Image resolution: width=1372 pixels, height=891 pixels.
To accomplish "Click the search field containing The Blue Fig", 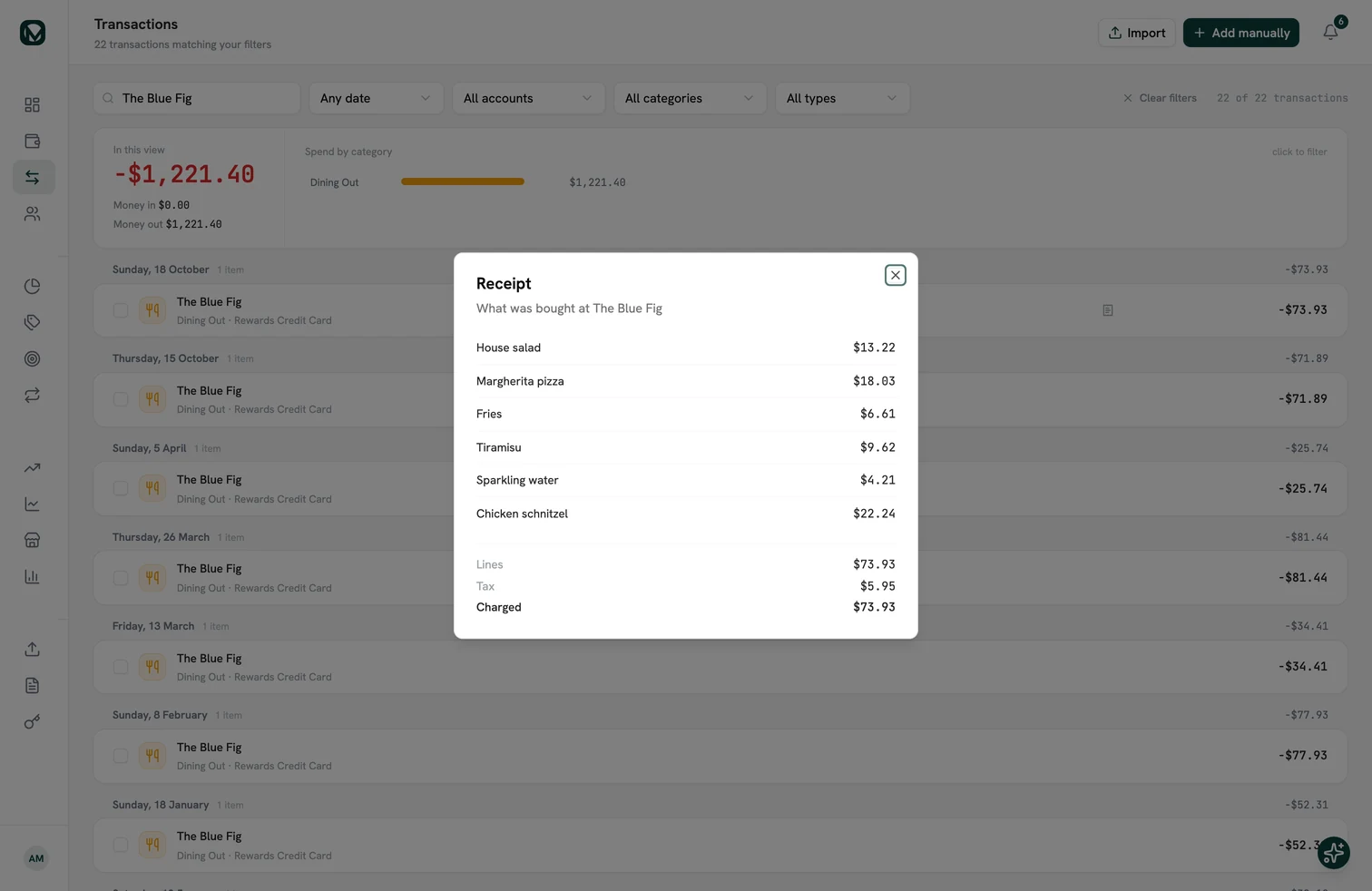I will [197, 98].
